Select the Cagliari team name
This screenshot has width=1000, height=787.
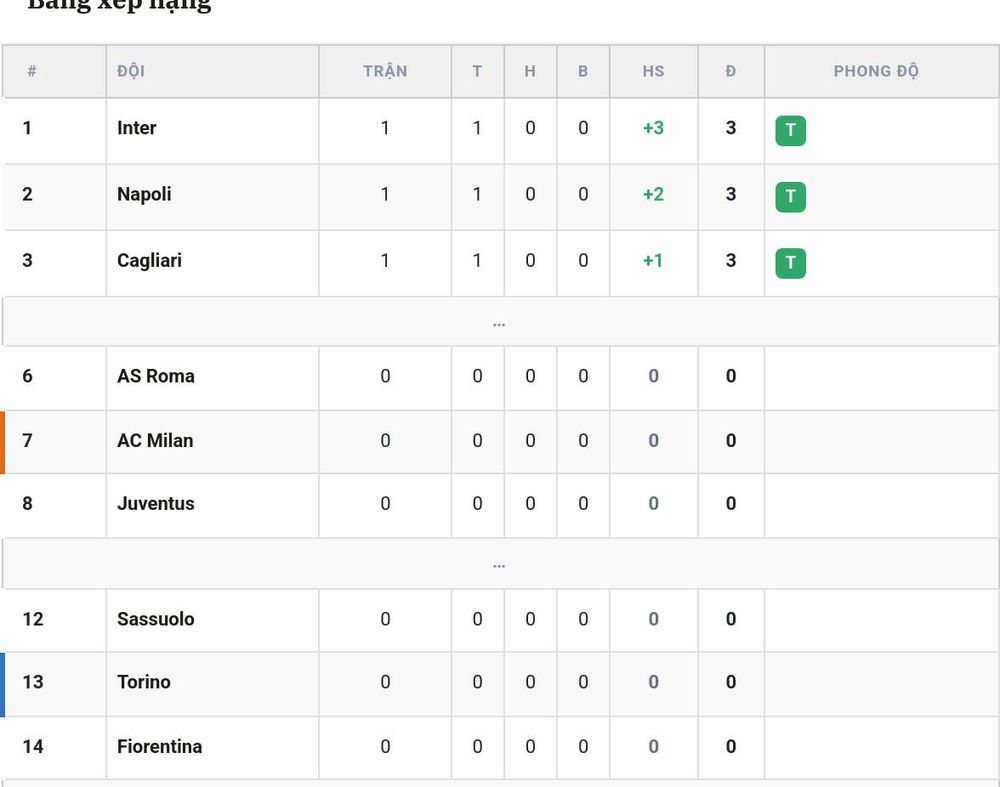149,261
